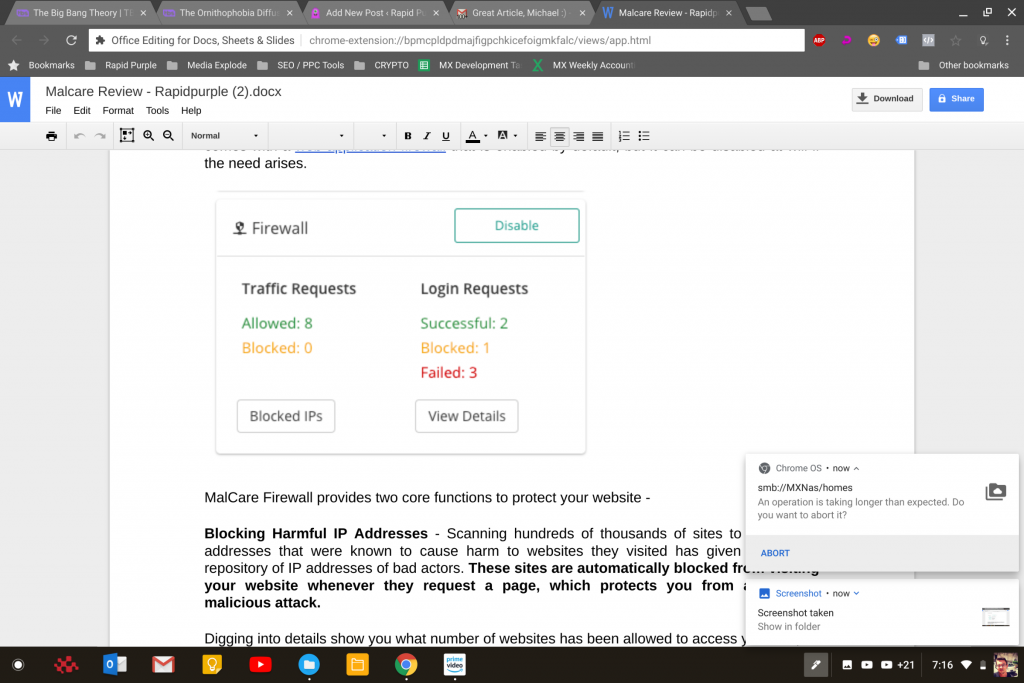Open the stylus tools in the shelf
The image size is (1024, 683).
click(816, 665)
